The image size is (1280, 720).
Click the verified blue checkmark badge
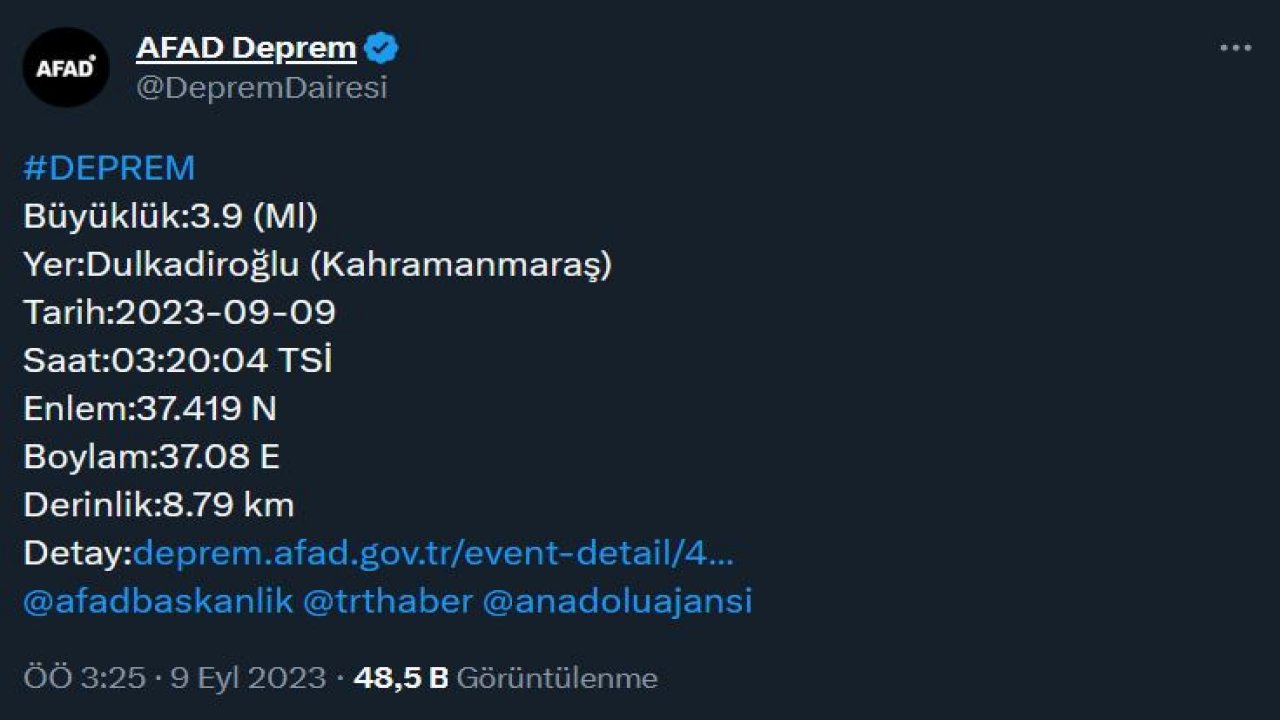[381, 45]
